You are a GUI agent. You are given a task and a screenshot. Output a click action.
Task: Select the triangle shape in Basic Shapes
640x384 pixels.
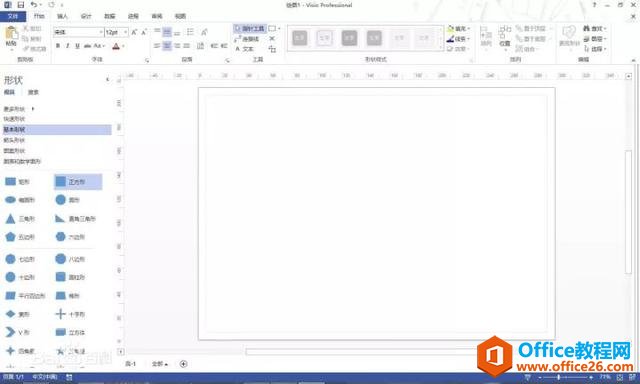pyautogui.click(x=20, y=219)
